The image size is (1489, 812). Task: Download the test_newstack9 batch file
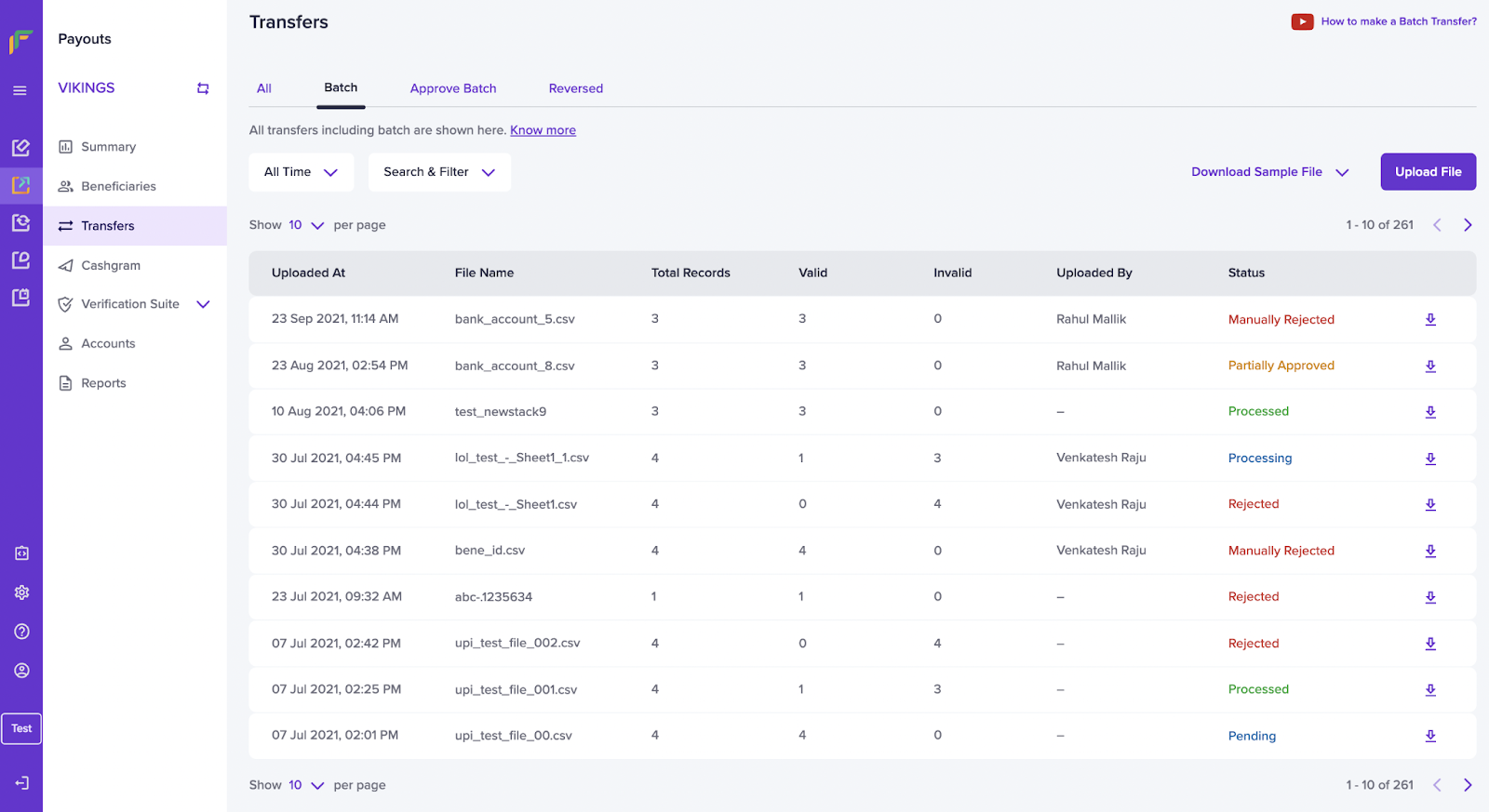click(x=1430, y=411)
